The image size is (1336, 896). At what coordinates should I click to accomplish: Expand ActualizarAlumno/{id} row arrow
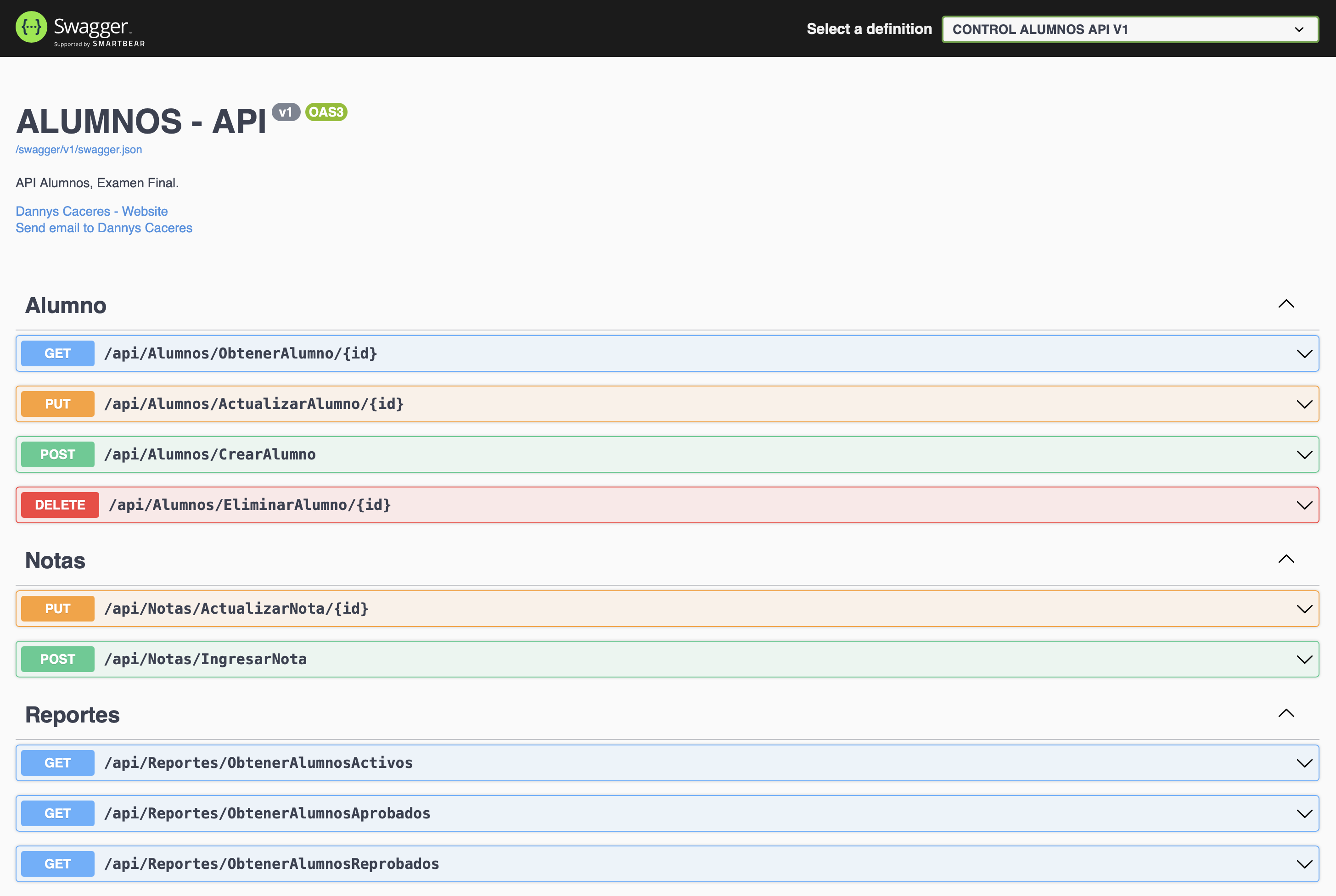pyautogui.click(x=1304, y=404)
